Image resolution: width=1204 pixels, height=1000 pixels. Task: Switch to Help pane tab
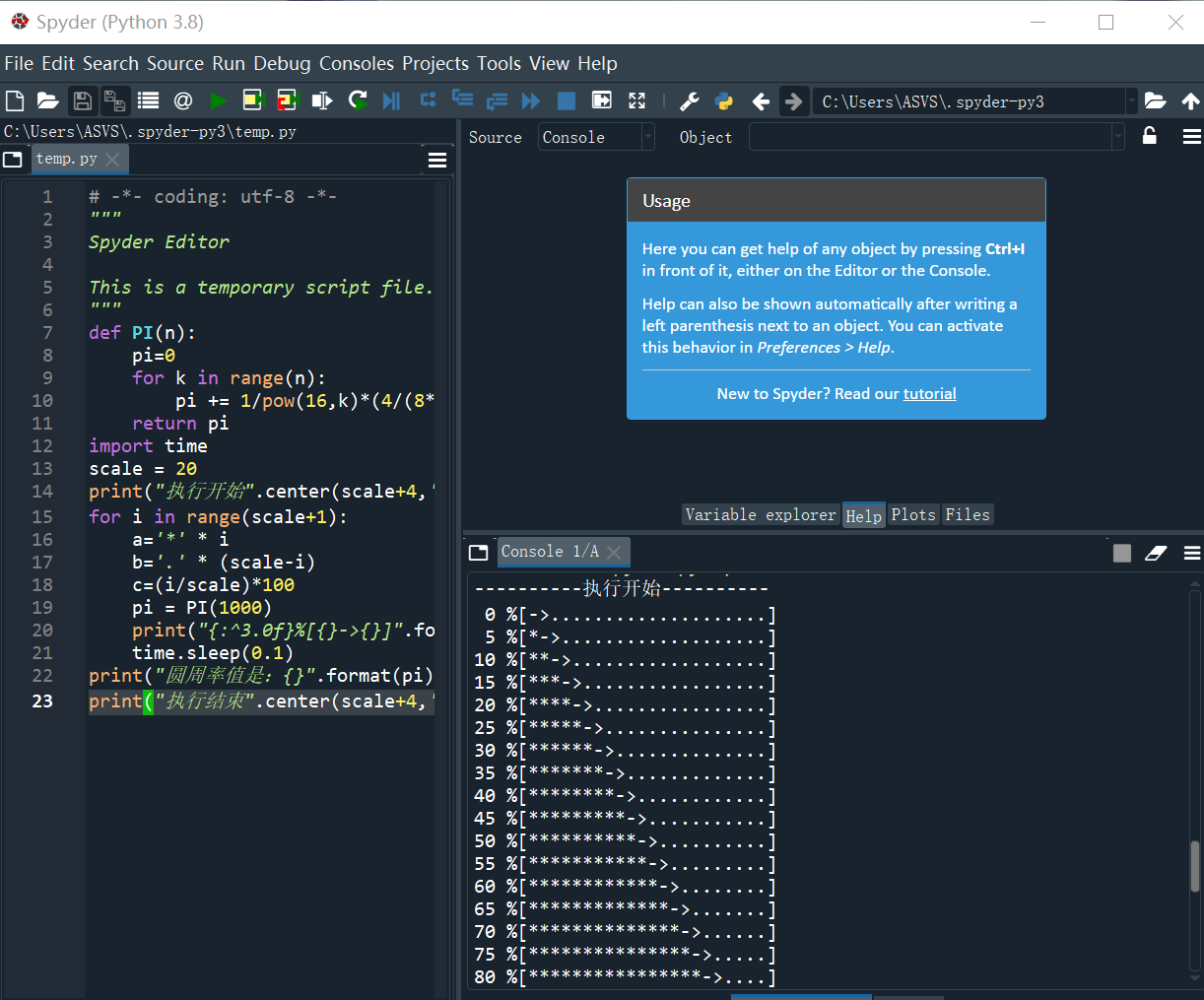coord(863,515)
